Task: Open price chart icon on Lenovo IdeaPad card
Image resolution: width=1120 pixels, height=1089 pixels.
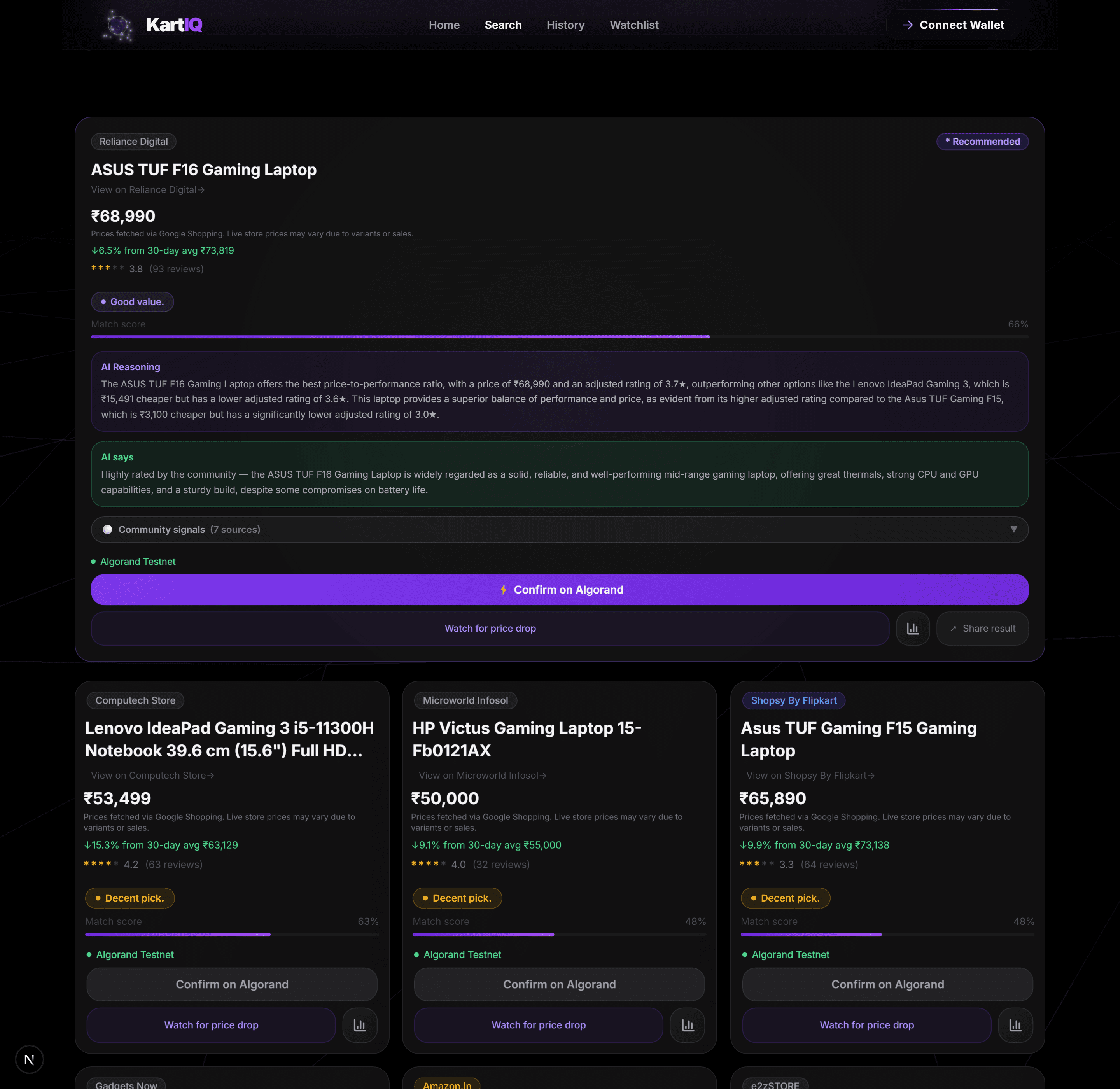Action: 360,1025
